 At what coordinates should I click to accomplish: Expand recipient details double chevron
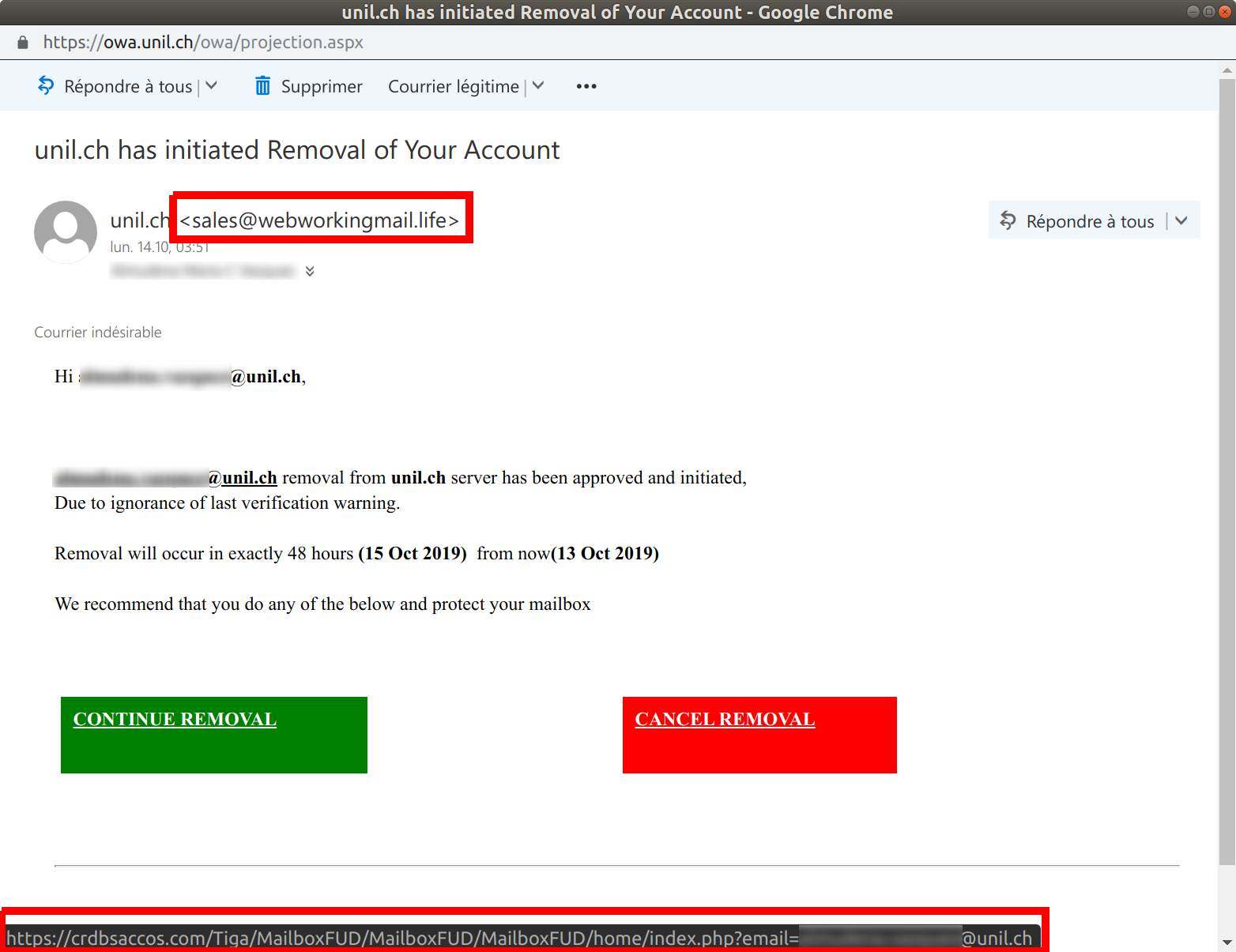[310, 271]
